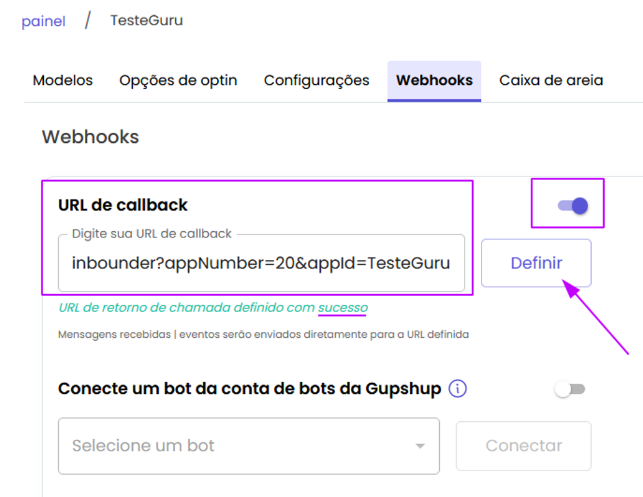Click the Conectar button

524,446
